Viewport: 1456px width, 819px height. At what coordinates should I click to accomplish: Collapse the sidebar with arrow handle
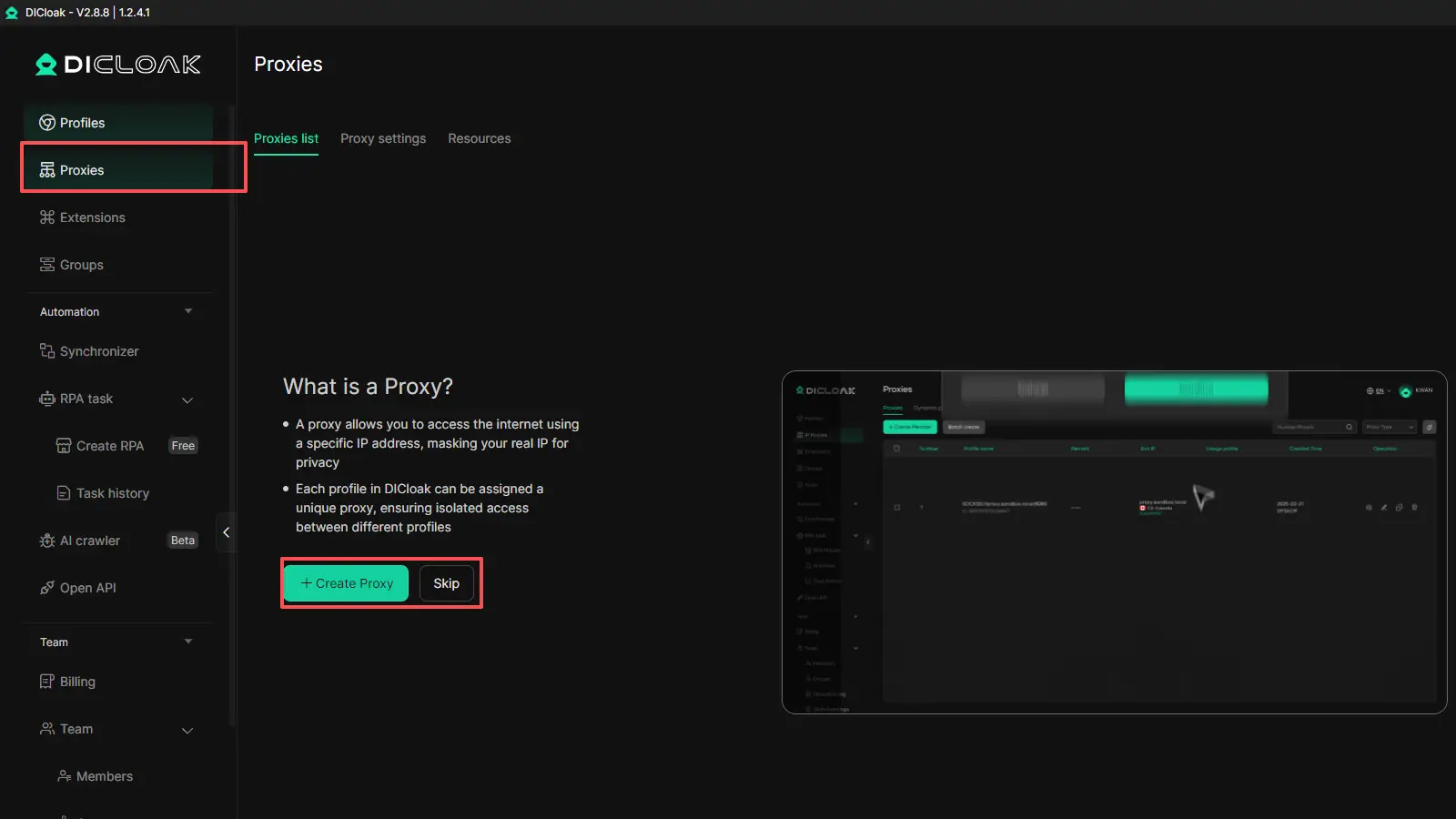pyautogui.click(x=226, y=532)
